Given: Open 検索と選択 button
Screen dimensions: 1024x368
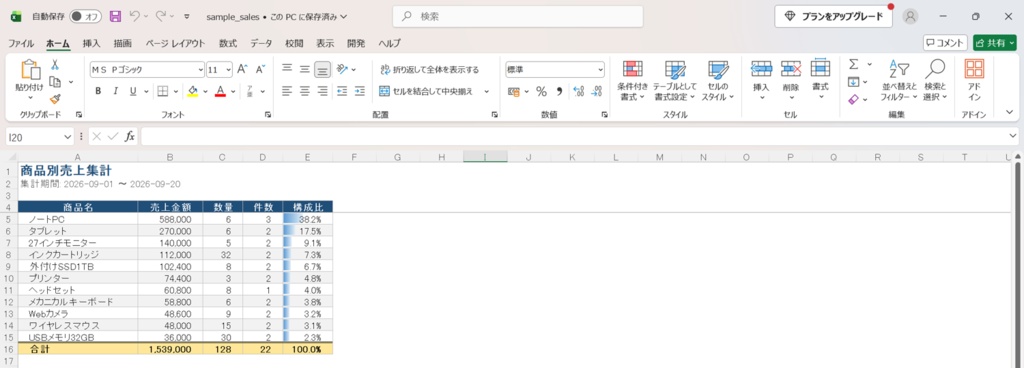Looking at the screenshot, I should coord(935,81).
